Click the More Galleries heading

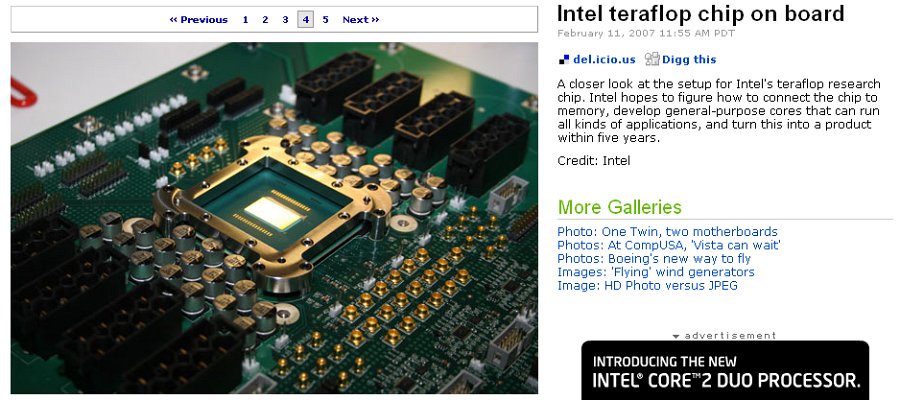(619, 207)
